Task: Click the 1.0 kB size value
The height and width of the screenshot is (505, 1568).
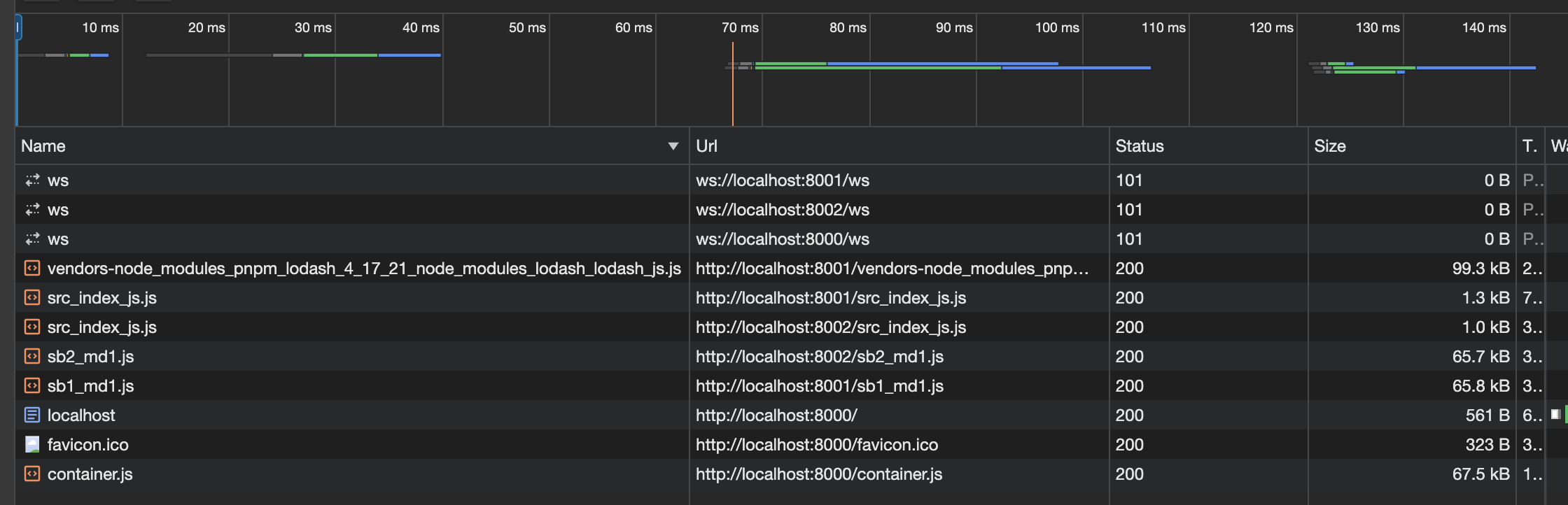Action: pos(1486,327)
